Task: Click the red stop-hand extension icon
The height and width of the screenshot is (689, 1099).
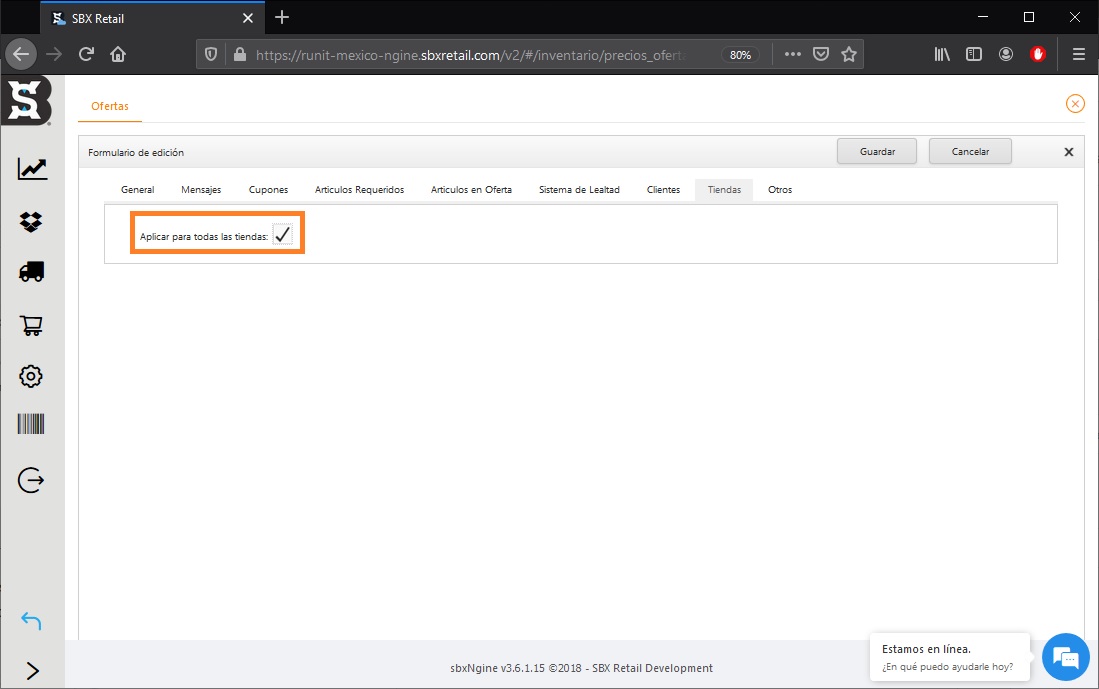Action: [1038, 54]
